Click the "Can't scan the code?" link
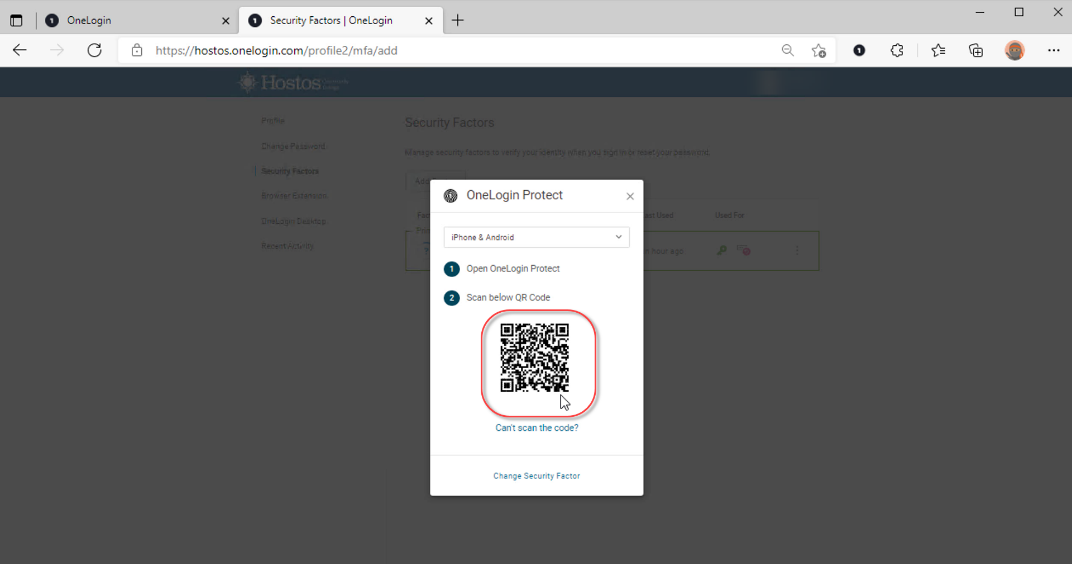Image resolution: width=1072 pixels, height=564 pixels. [x=537, y=428]
